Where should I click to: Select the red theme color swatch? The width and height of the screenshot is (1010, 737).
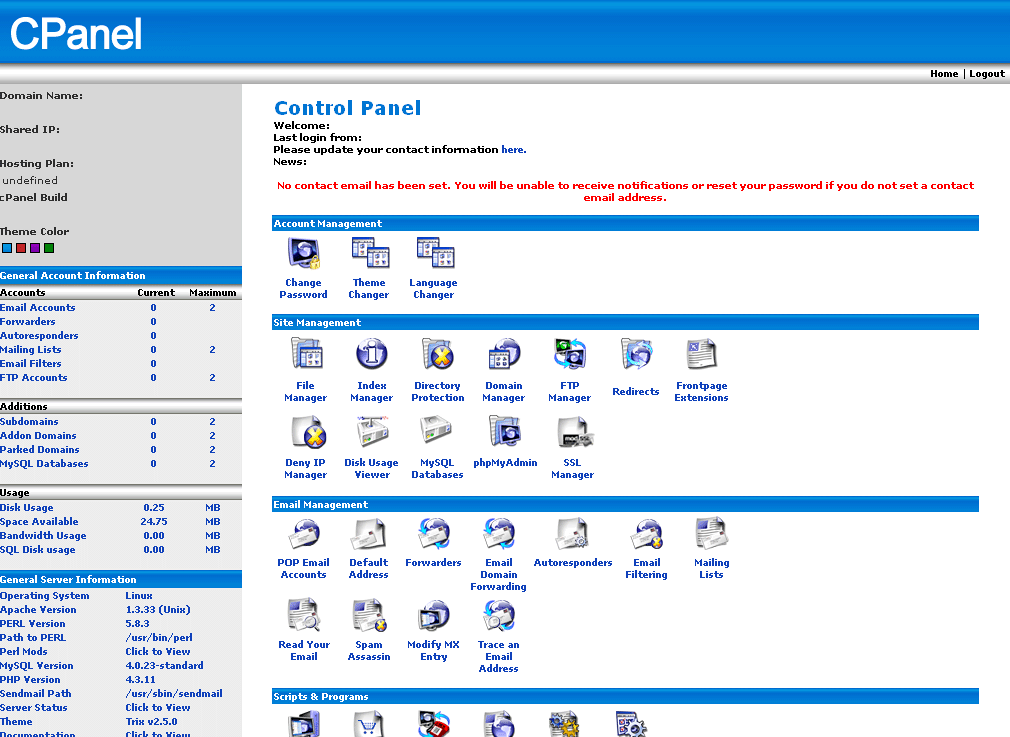pyautogui.click(x=21, y=248)
